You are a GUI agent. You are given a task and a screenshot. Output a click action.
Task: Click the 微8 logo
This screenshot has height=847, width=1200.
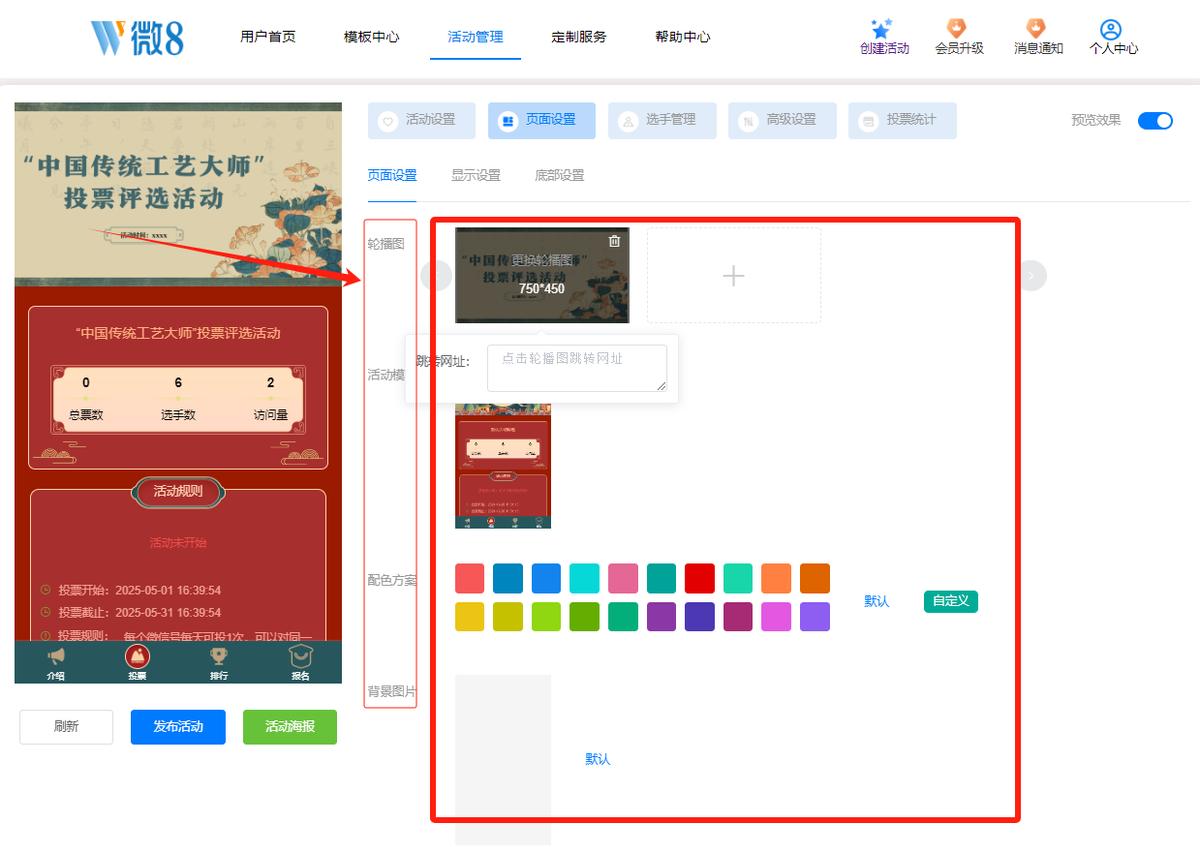[x=138, y=37]
